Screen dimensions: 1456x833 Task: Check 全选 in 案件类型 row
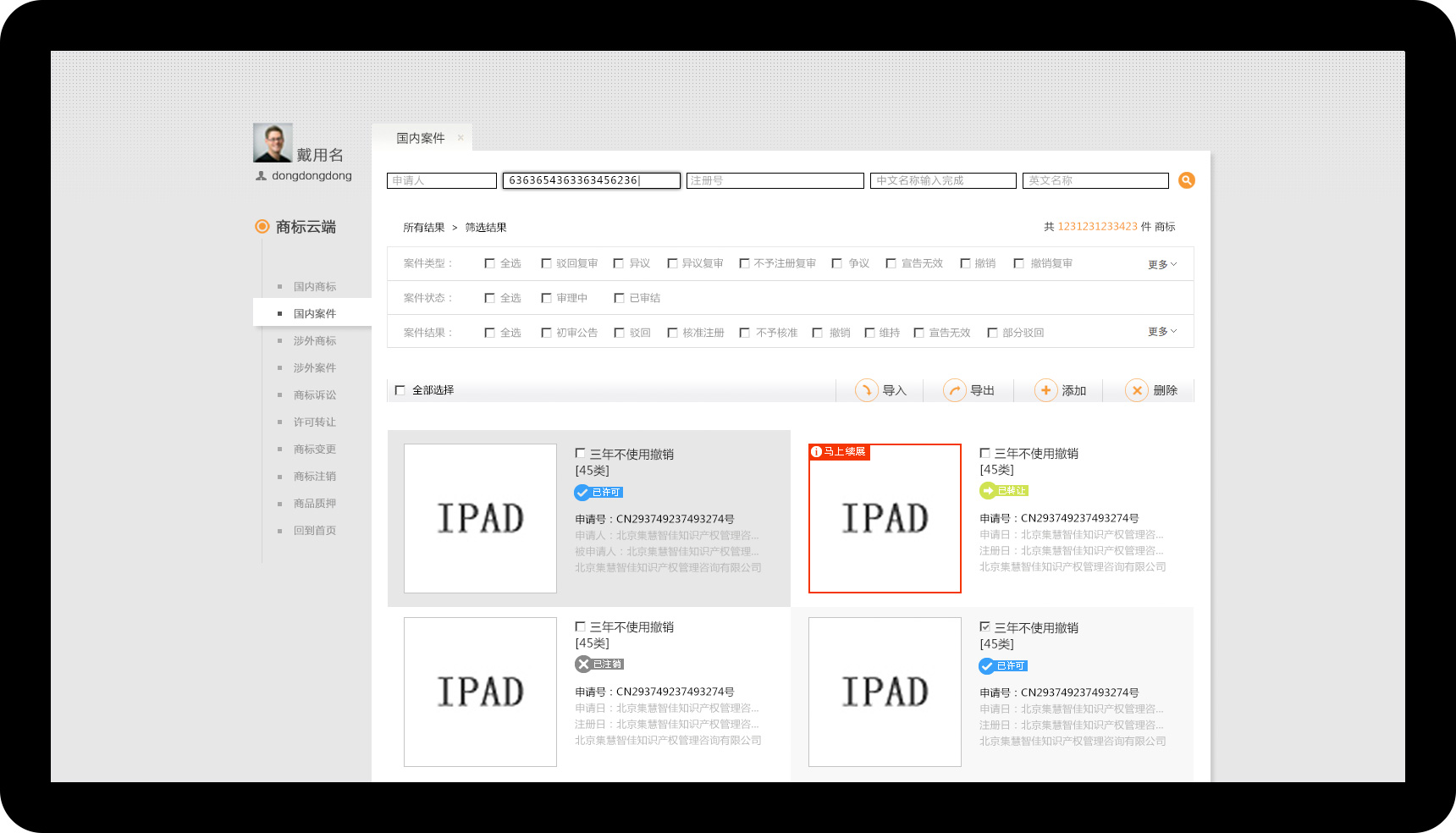489,263
